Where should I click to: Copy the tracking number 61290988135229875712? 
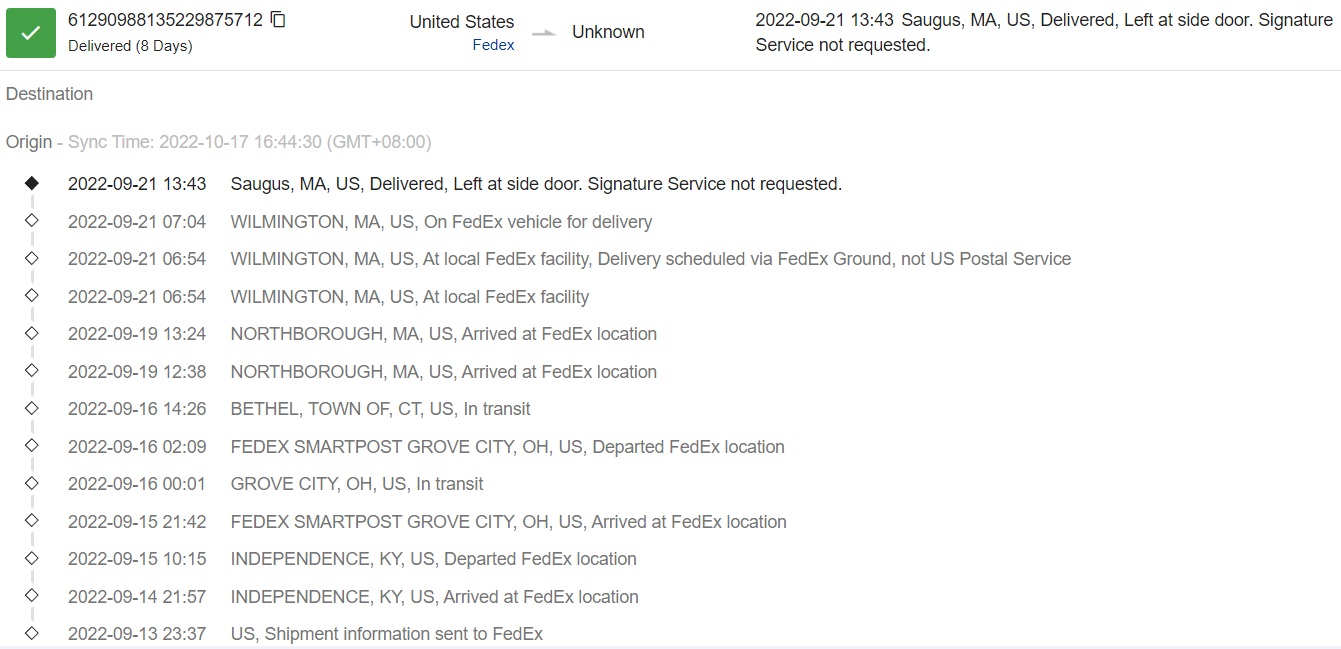[278, 20]
